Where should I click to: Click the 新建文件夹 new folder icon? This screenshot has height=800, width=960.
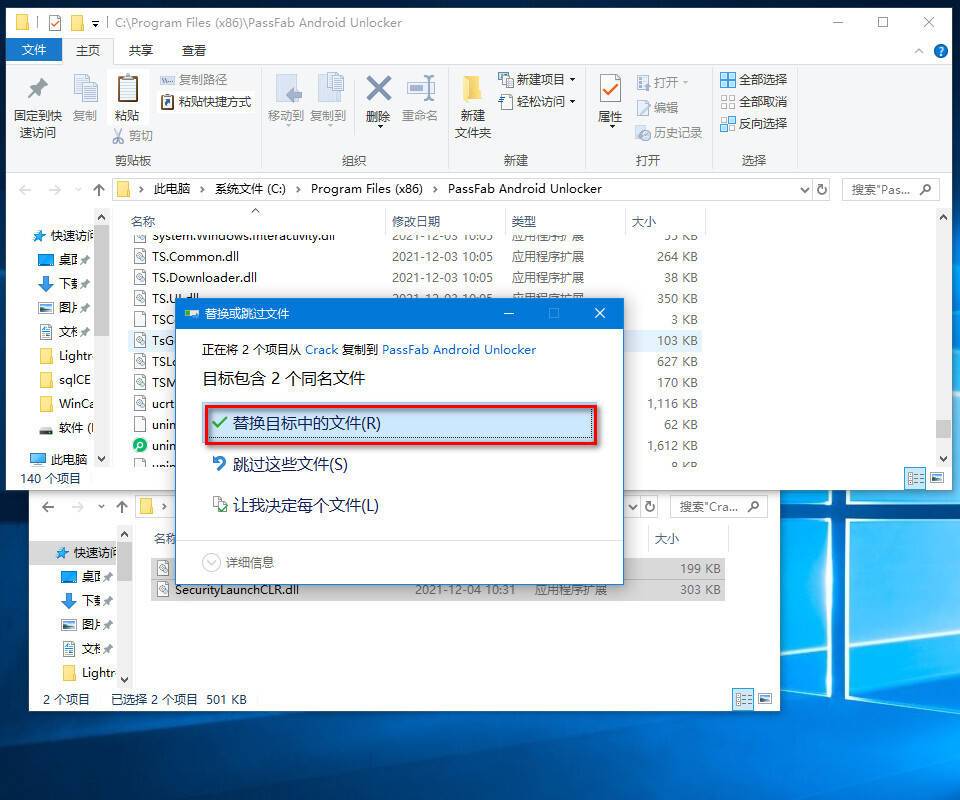tap(473, 92)
